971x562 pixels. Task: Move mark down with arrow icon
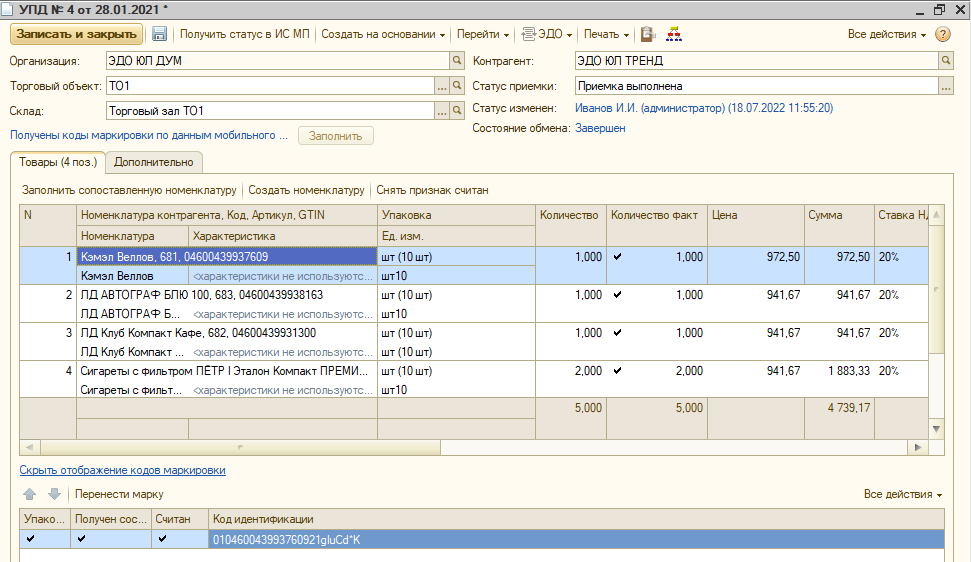pyautogui.click(x=54, y=494)
